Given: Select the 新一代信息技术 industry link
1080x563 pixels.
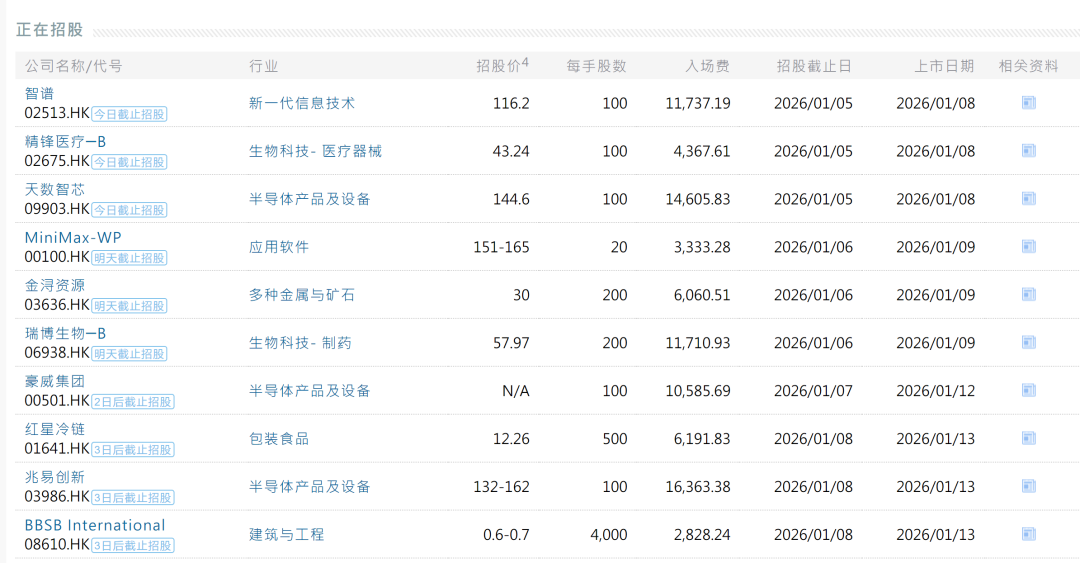Looking at the screenshot, I should pyautogui.click(x=302, y=103).
